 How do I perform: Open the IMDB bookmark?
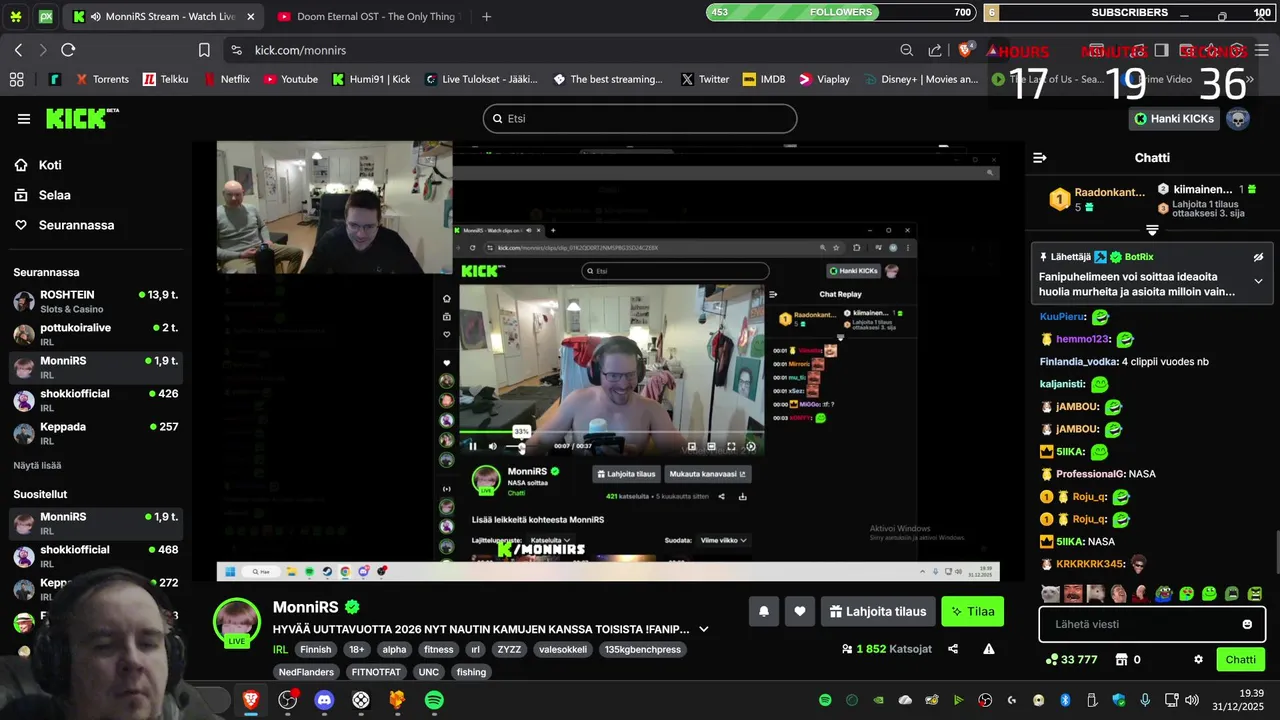point(764,79)
